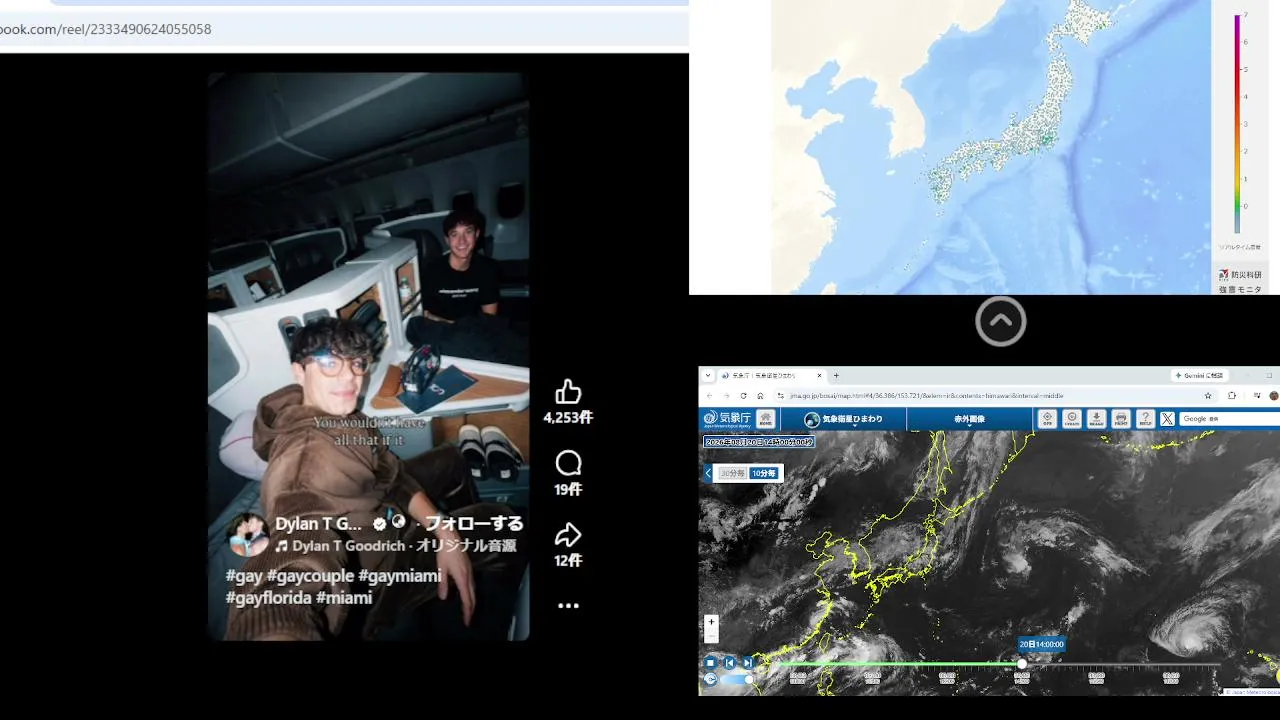Open a new browser tab with plus
Viewport: 1280px width, 720px height.
[836, 375]
